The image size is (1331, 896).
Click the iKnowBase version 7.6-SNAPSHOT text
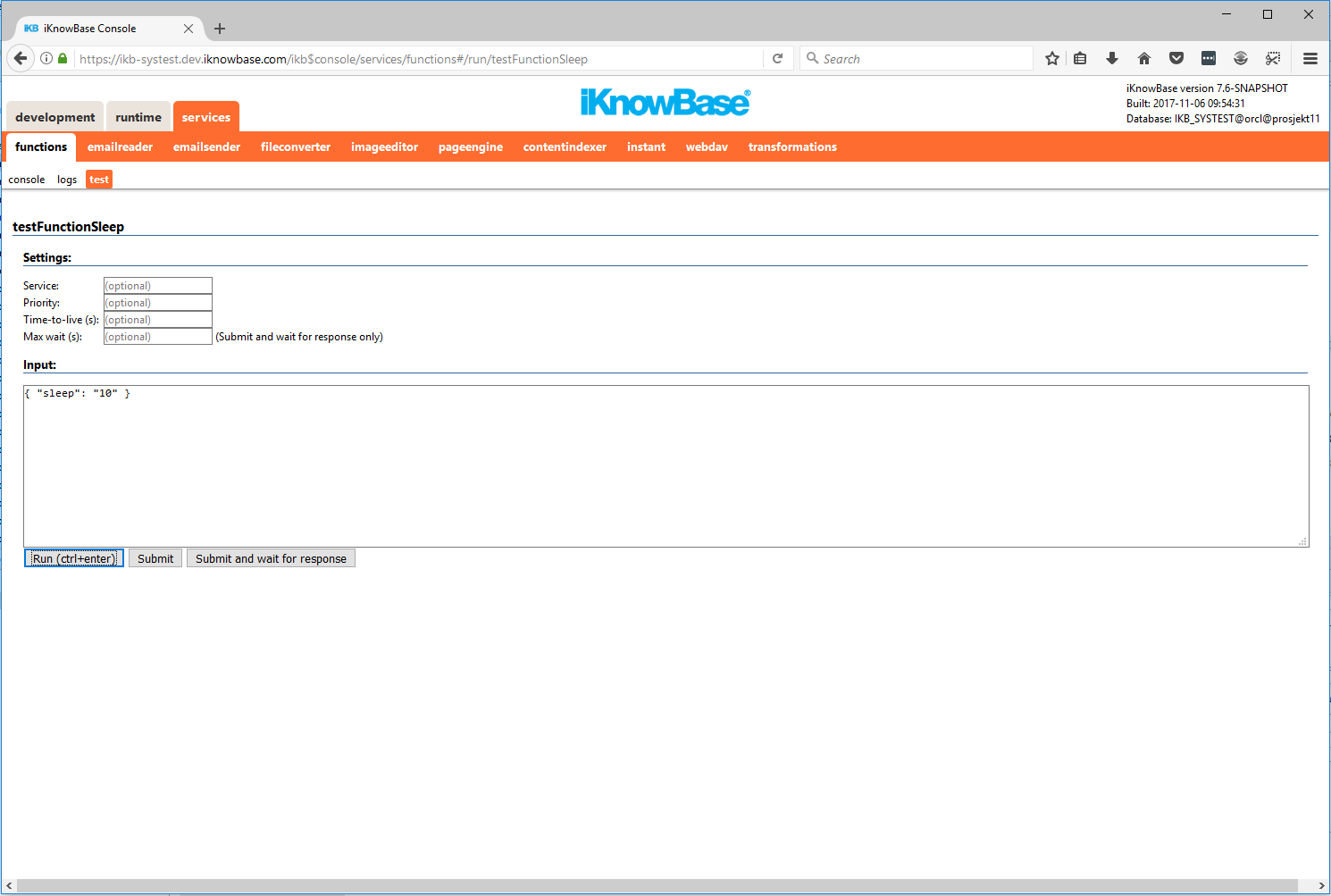coord(1207,88)
